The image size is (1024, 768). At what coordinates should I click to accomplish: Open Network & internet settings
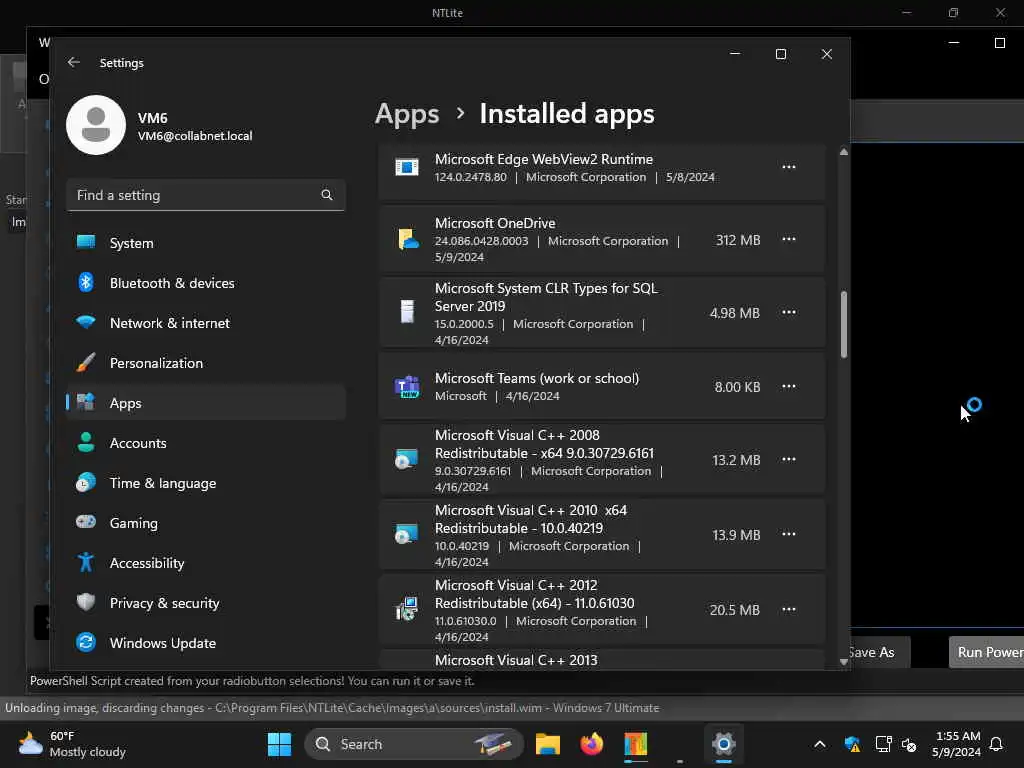[206, 323]
